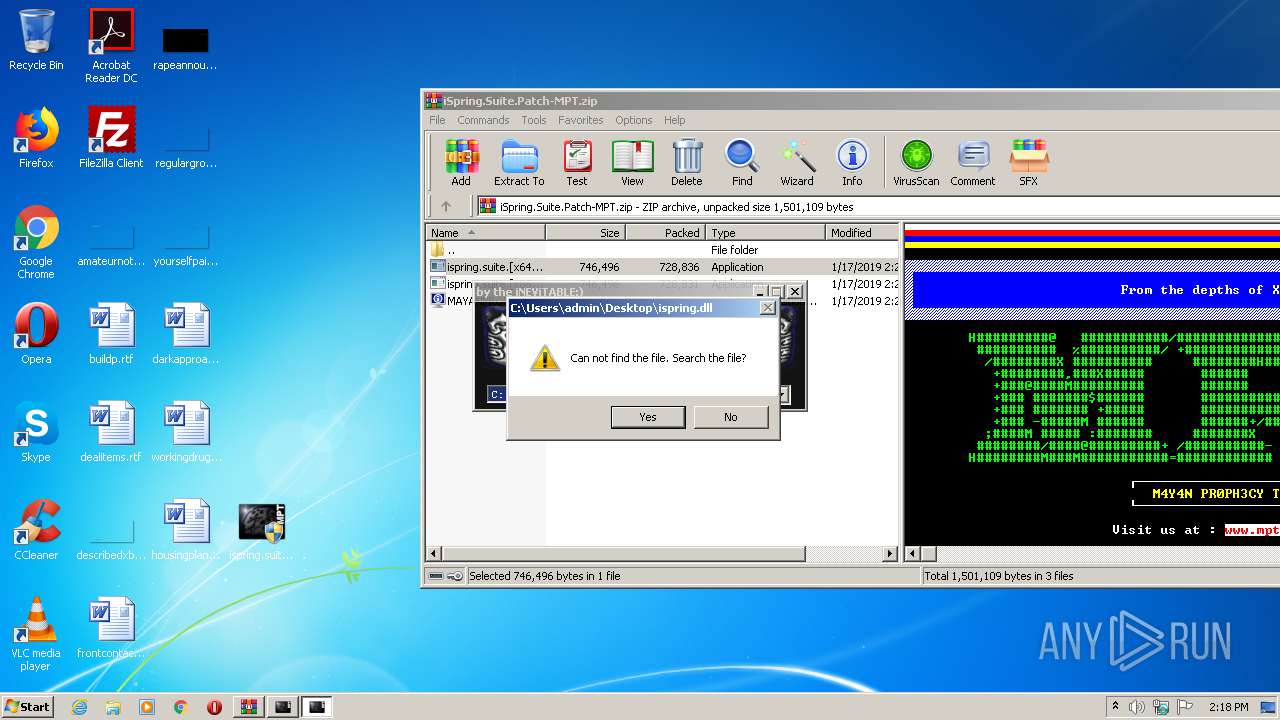Click the archive path address field
The image size is (1280, 720).
(878, 207)
